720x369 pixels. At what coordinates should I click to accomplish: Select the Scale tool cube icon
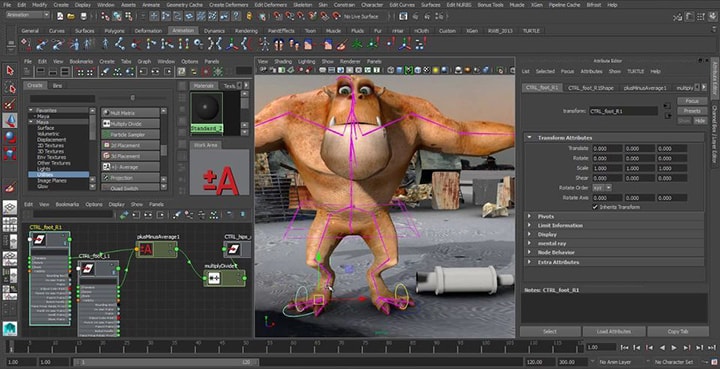pos(10,153)
